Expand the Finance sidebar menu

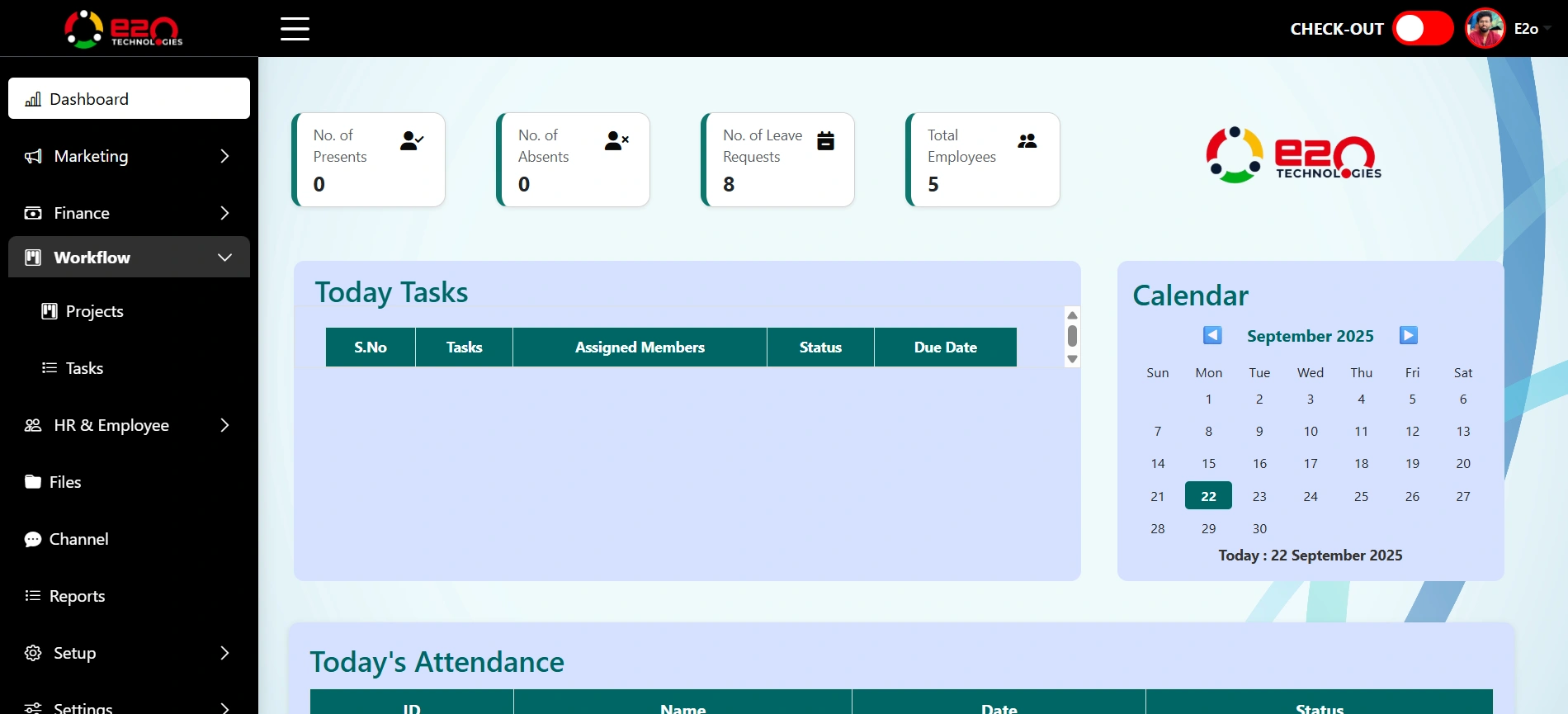click(x=129, y=213)
